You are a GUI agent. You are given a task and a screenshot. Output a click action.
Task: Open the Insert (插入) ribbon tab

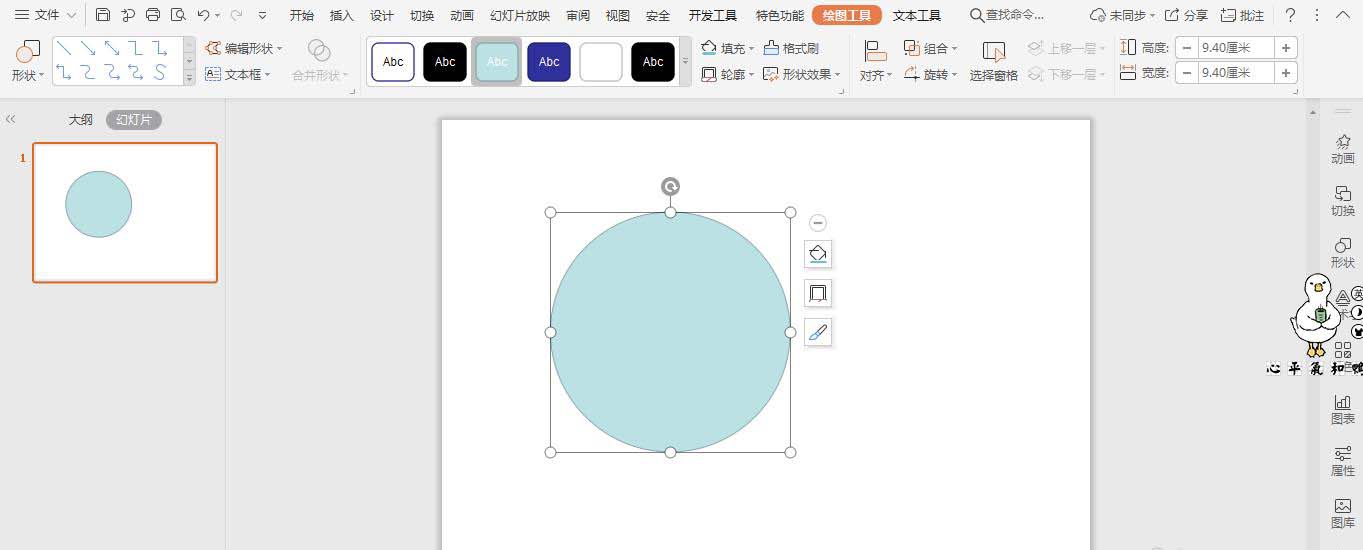pyautogui.click(x=342, y=15)
